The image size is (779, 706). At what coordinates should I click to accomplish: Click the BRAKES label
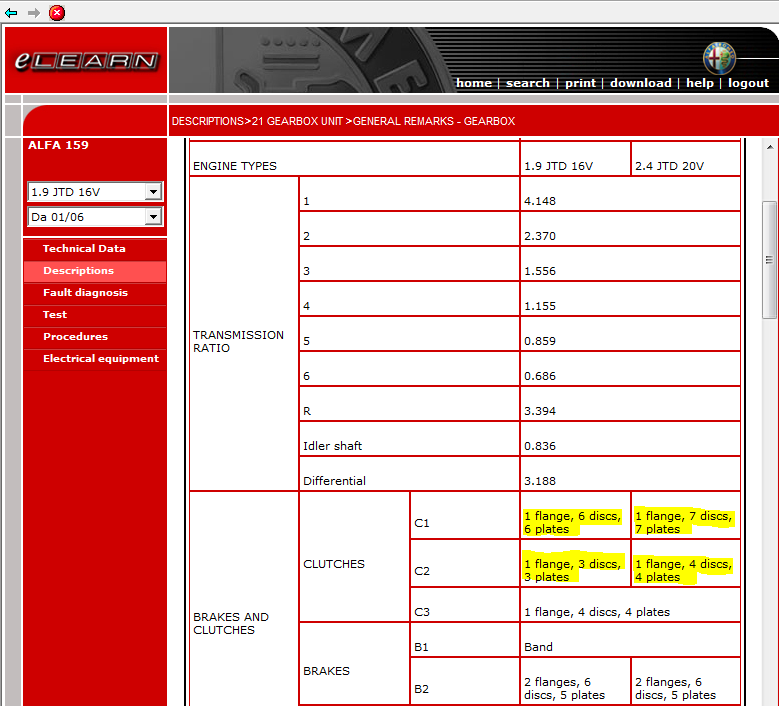pyautogui.click(x=326, y=671)
